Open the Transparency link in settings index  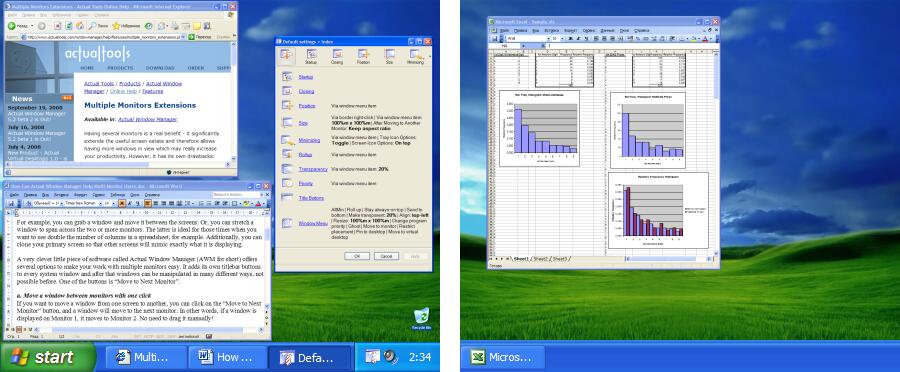[x=313, y=169]
